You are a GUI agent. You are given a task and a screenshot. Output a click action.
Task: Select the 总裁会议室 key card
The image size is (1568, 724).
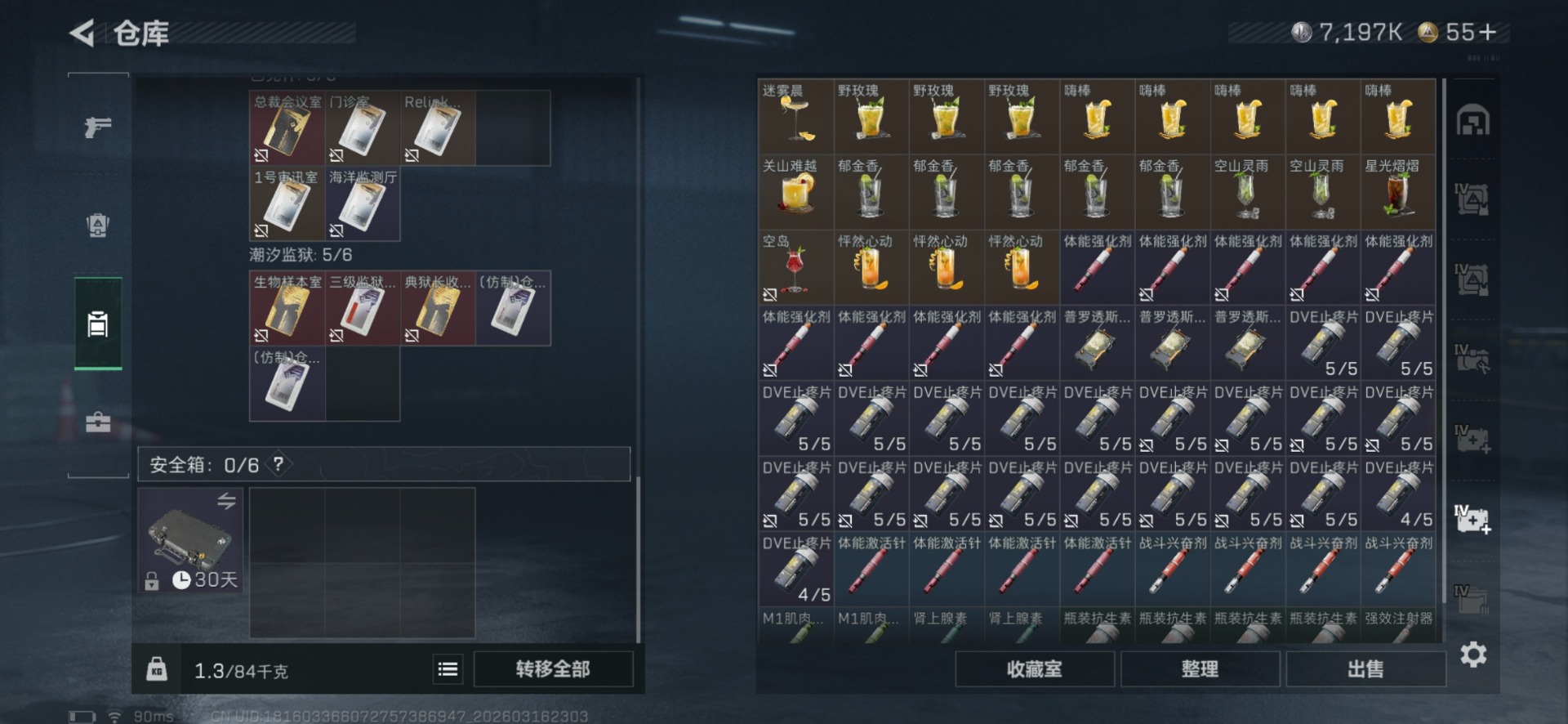287,128
